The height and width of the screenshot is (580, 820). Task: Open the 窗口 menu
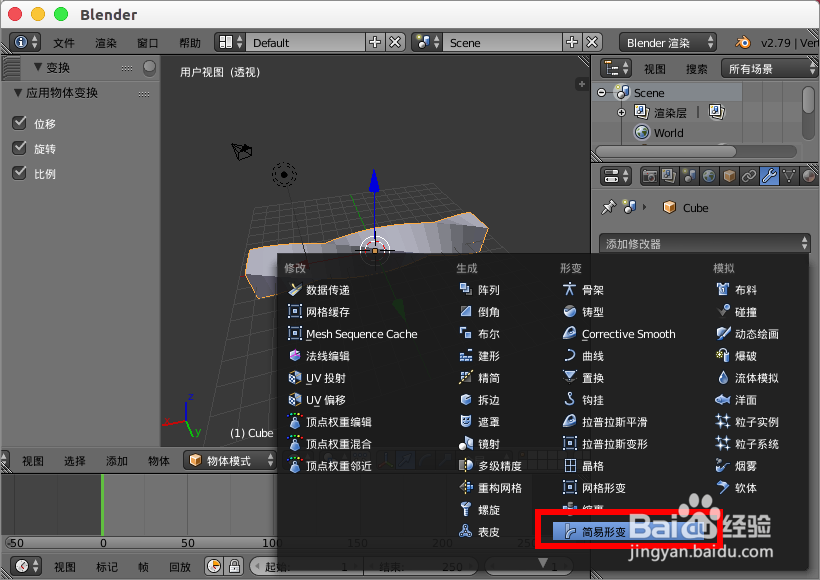[x=147, y=43]
